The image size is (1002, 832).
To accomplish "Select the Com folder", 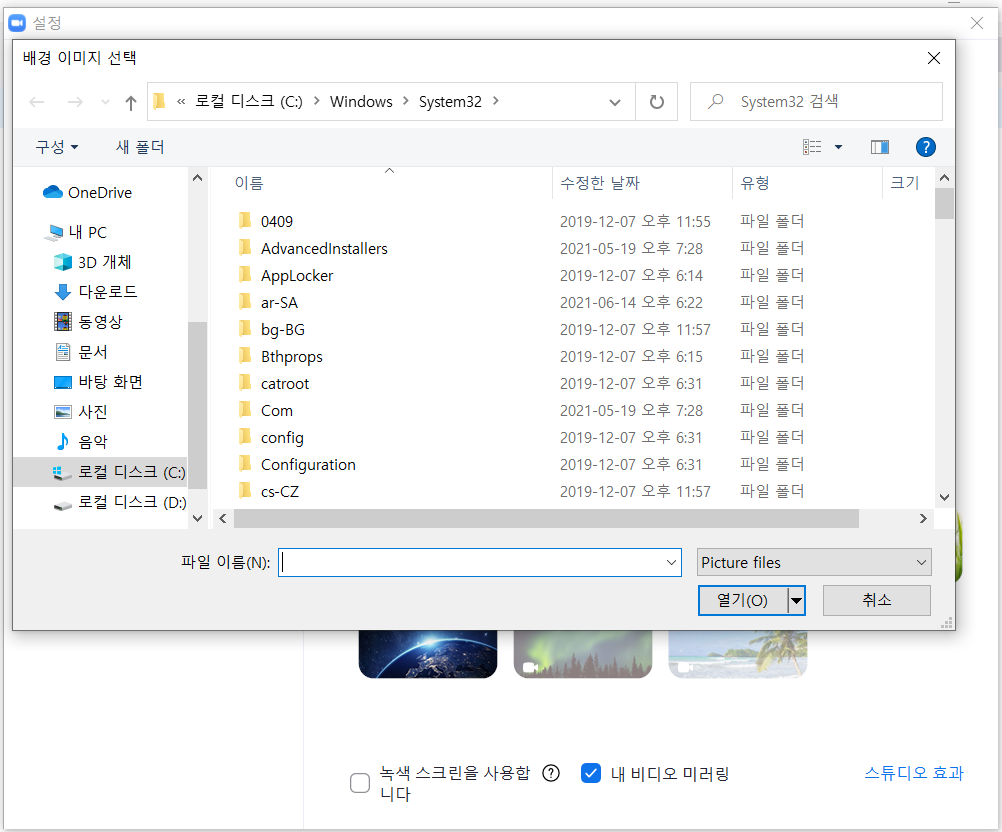I will 277,410.
